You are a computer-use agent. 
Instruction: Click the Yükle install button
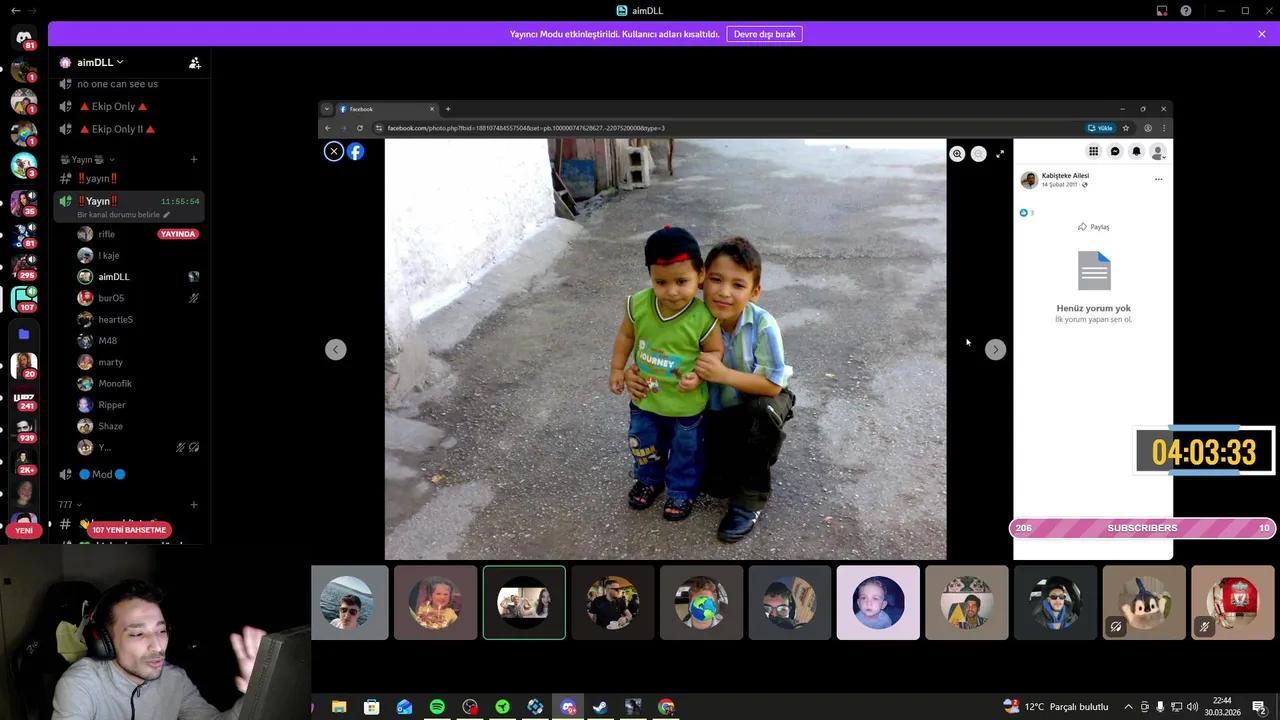(x=1100, y=128)
